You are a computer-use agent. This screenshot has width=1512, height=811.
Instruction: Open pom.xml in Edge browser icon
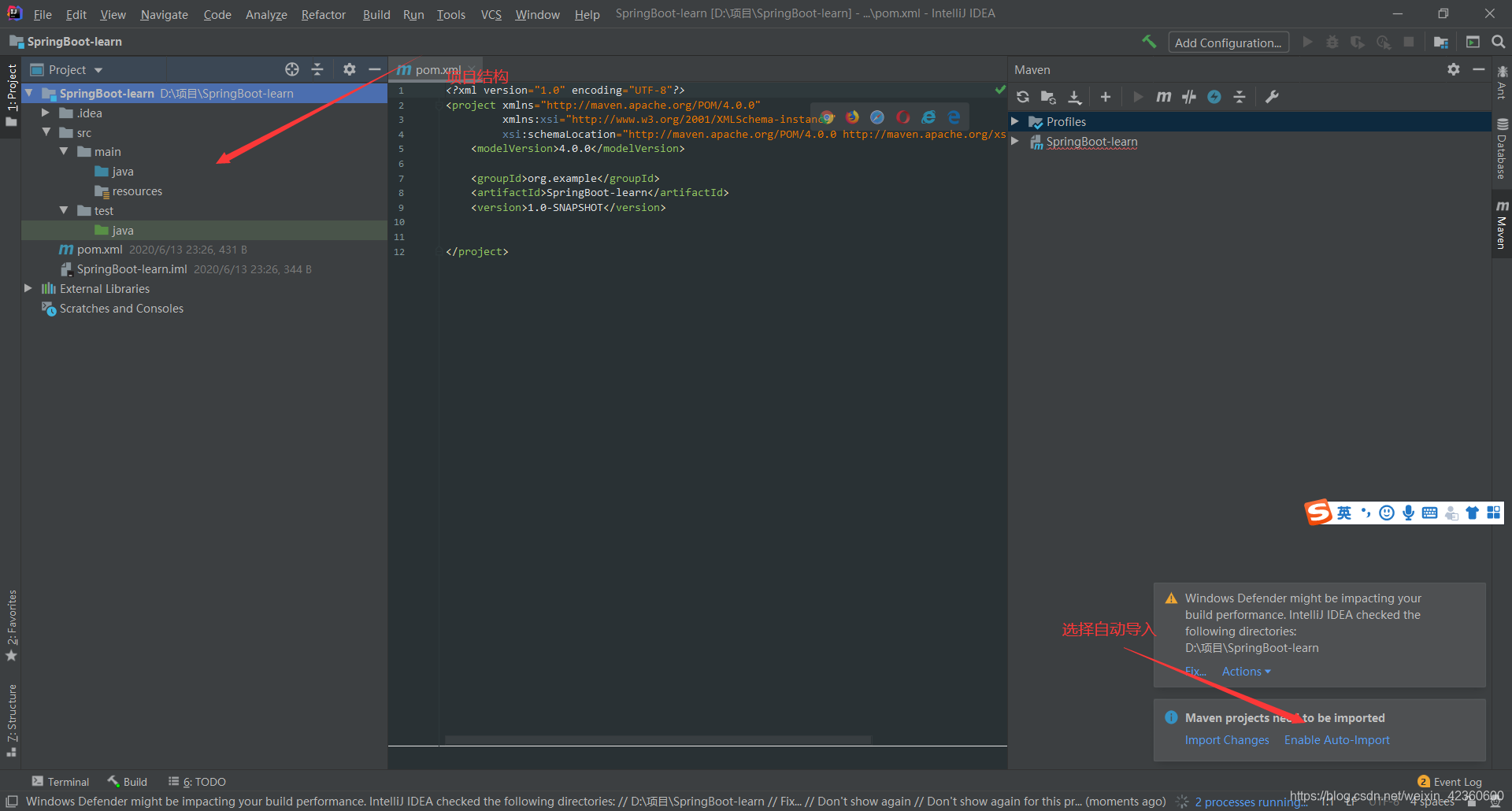[954, 117]
